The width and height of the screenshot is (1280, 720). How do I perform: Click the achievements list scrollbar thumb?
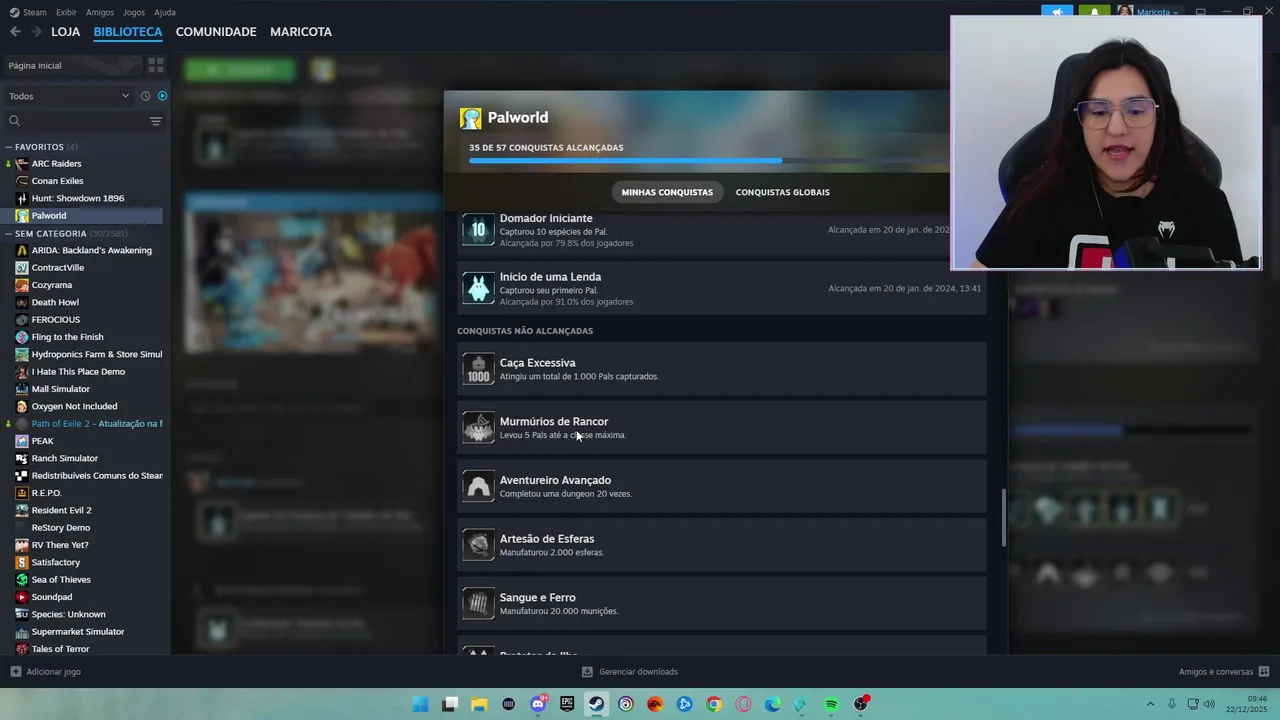[x=1003, y=517]
